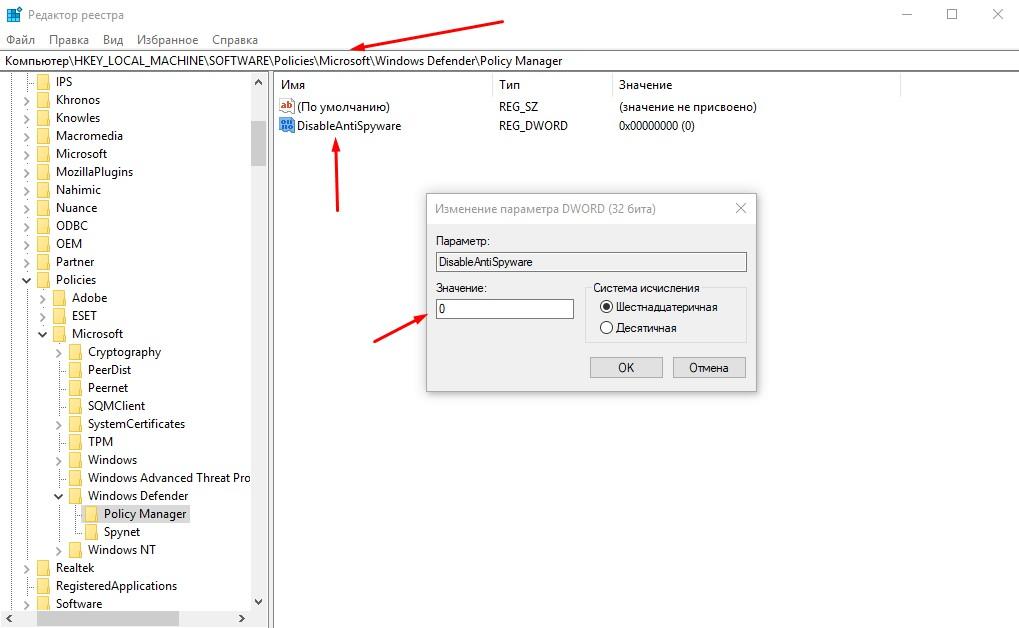Click the ESET folder icon

point(60,316)
